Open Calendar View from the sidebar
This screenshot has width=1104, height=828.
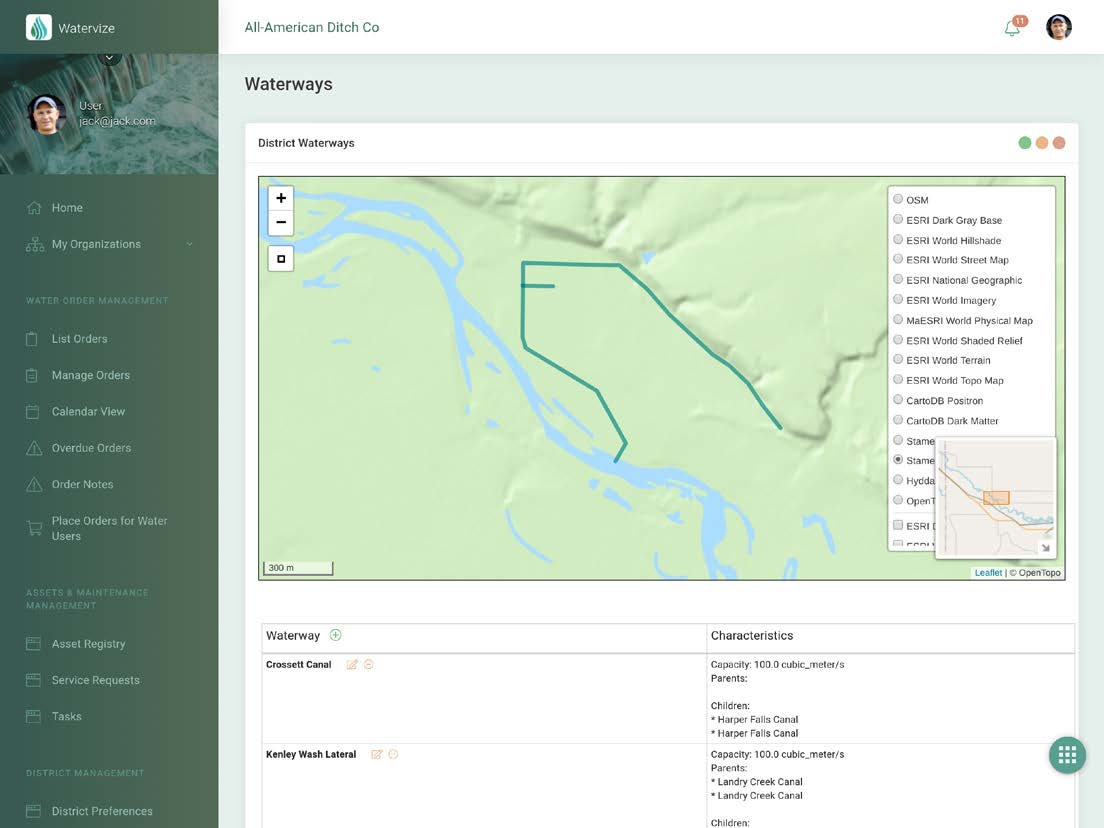pyautogui.click(x=87, y=411)
